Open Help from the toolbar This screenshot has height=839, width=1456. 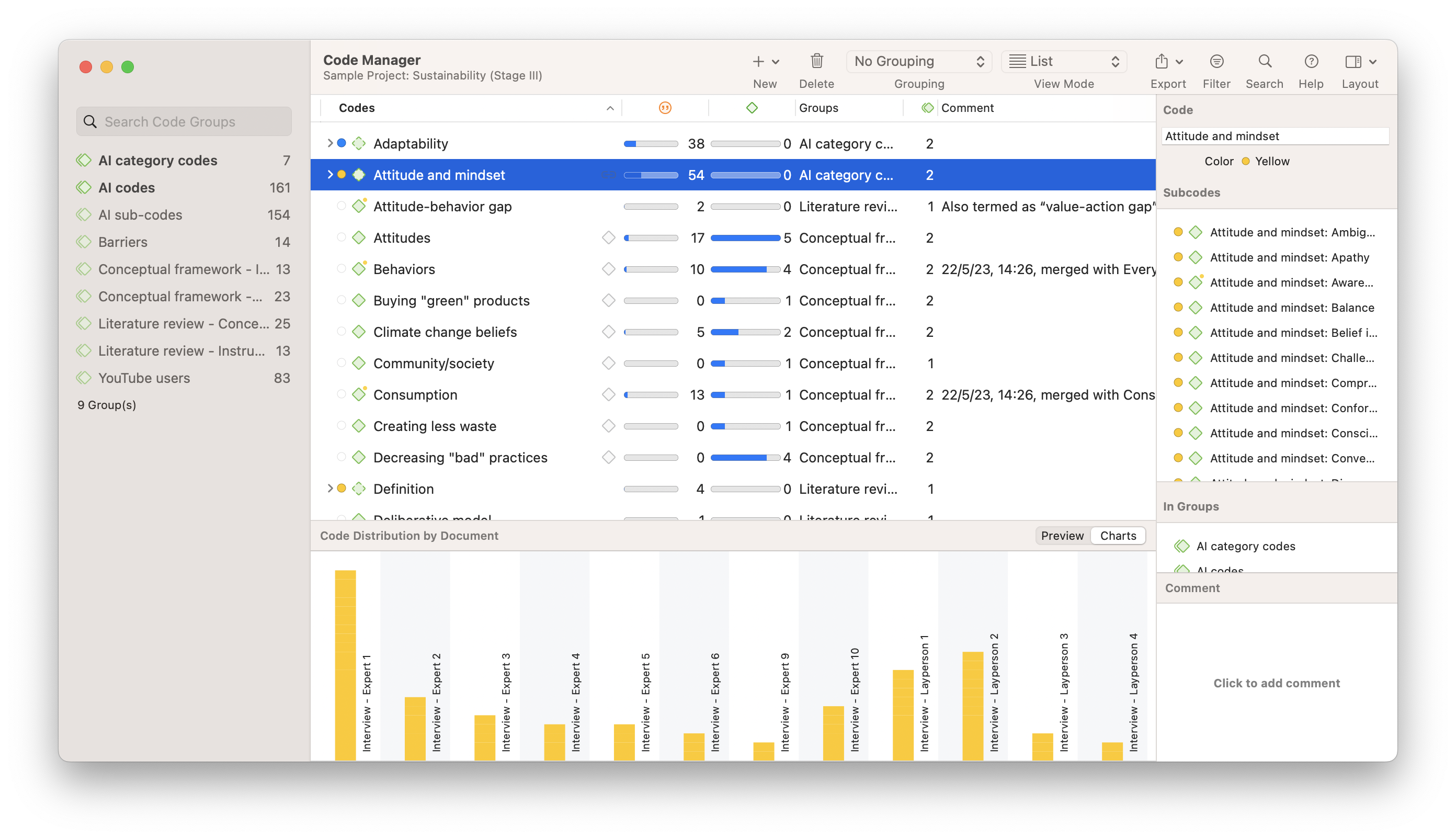tap(1311, 61)
